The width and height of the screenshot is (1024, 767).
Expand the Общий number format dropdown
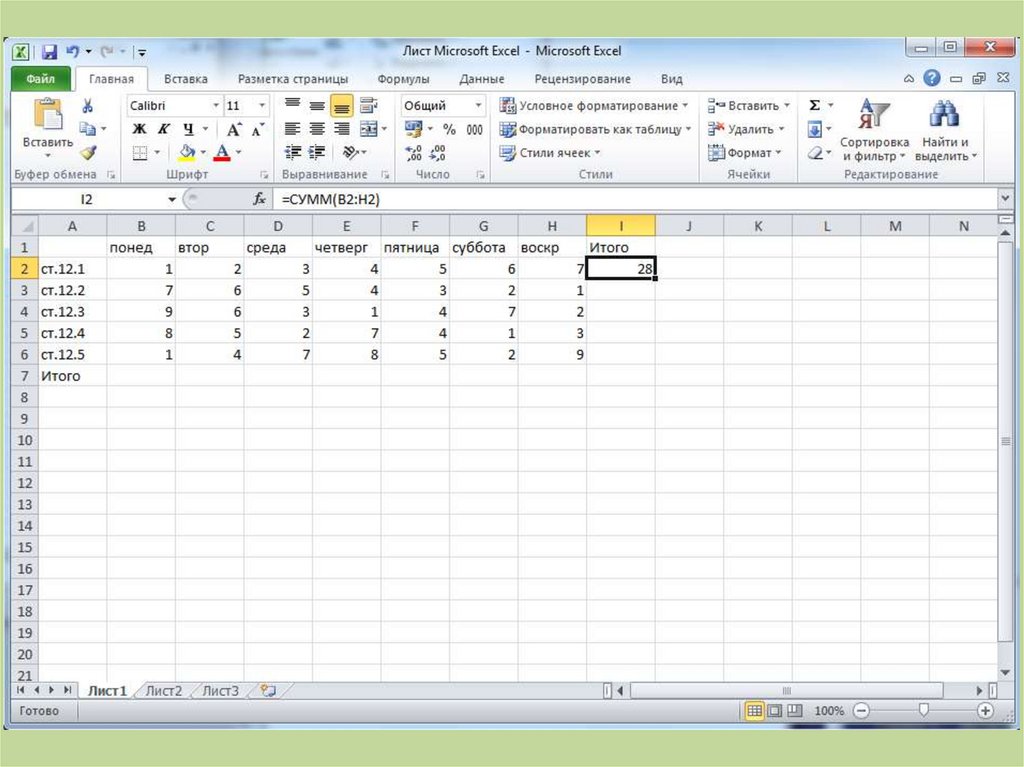[x=478, y=106]
